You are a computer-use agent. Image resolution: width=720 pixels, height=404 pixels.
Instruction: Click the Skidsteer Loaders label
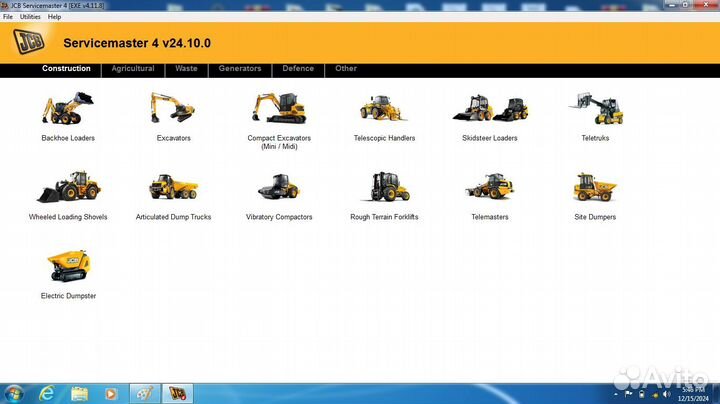tap(489, 138)
